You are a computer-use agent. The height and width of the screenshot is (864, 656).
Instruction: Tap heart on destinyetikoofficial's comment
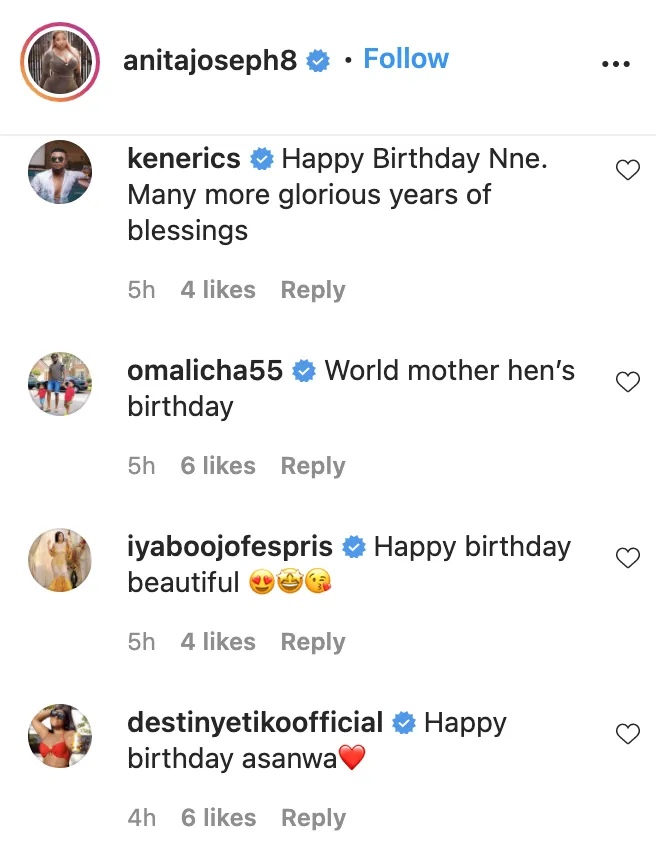point(627,734)
